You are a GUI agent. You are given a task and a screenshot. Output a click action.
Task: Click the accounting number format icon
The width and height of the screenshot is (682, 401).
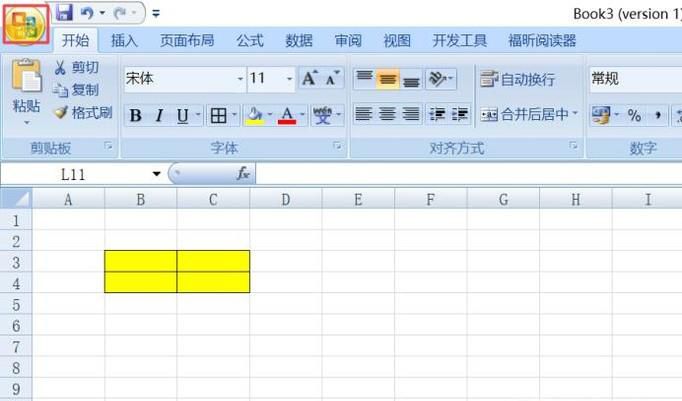tap(602, 115)
